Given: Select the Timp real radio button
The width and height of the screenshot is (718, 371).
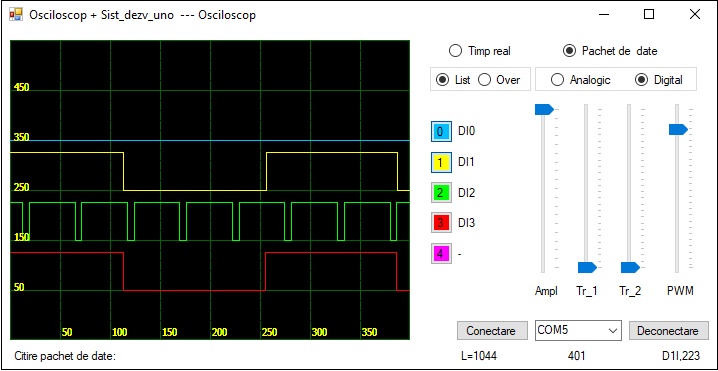Looking at the screenshot, I should (x=480, y=51).
